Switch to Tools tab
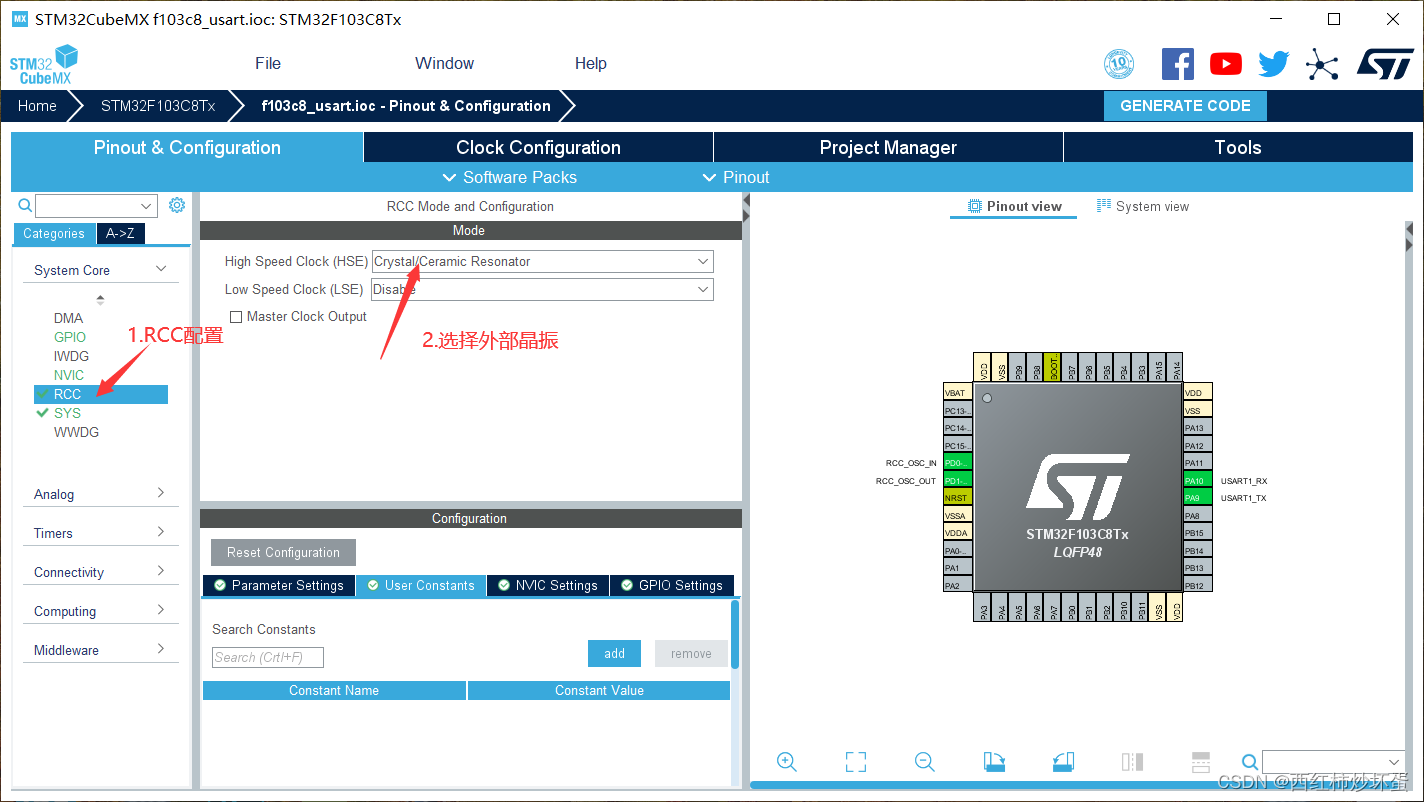The image size is (1424, 802). click(x=1238, y=147)
